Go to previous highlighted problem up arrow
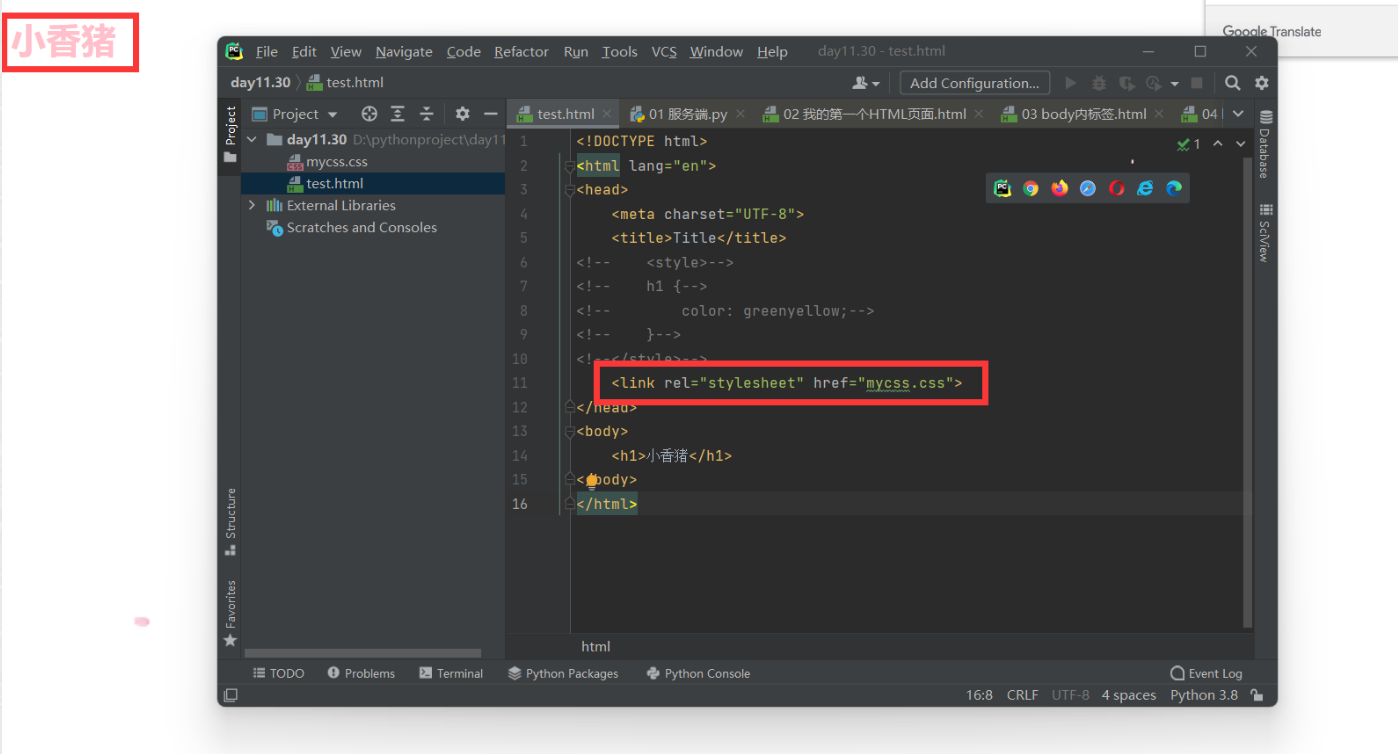 tap(1218, 144)
